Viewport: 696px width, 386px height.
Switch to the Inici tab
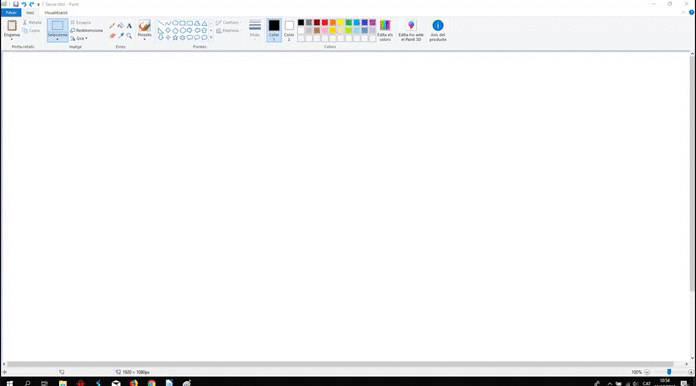[30, 12]
